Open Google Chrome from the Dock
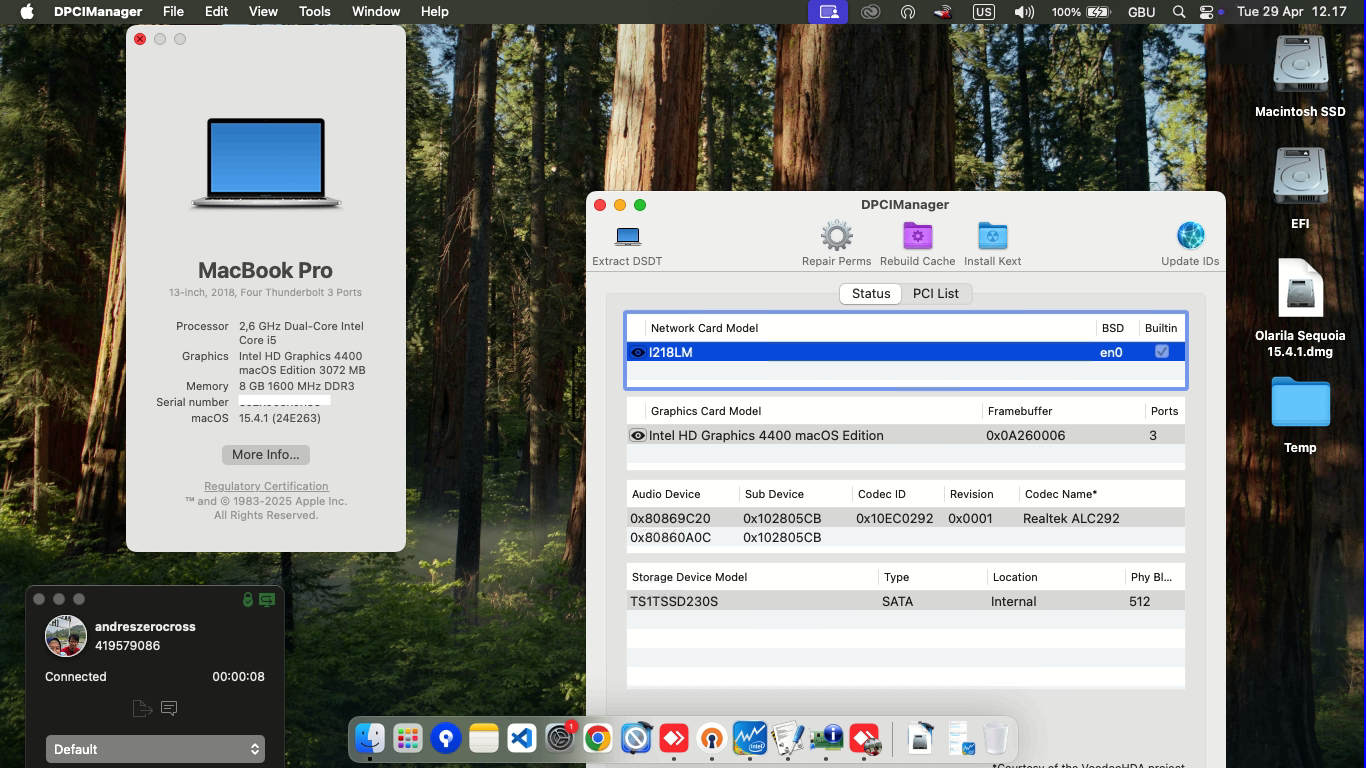 pyautogui.click(x=598, y=738)
